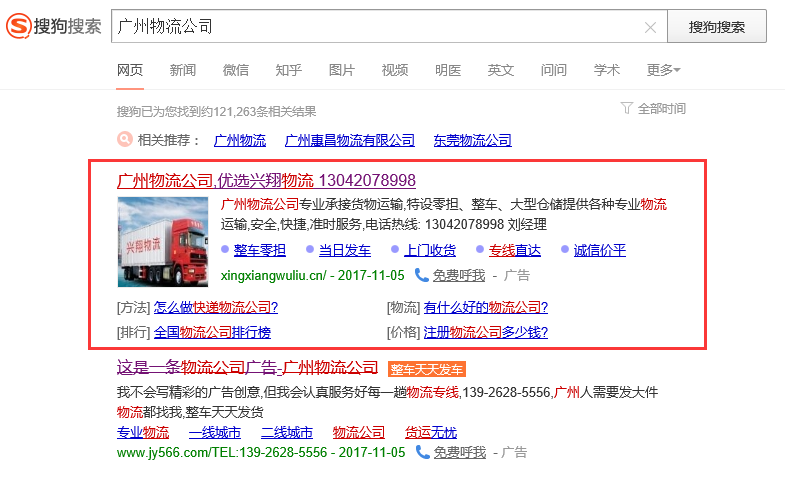Screen dimensions: 785x488
Task: Click related suggestion 东莞物流公司
Action: pos(472,140)
